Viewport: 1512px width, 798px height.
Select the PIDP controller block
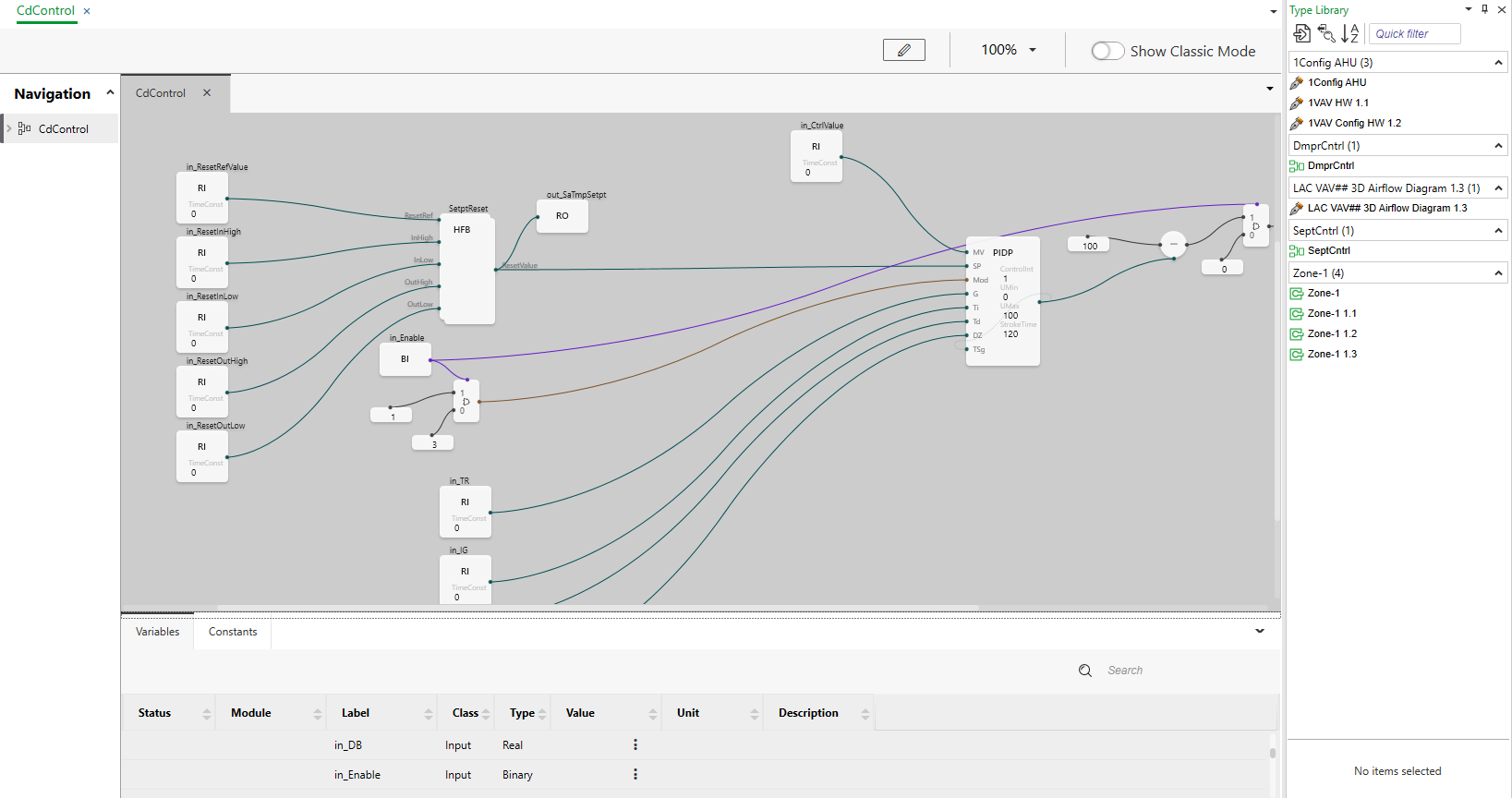1003,252
